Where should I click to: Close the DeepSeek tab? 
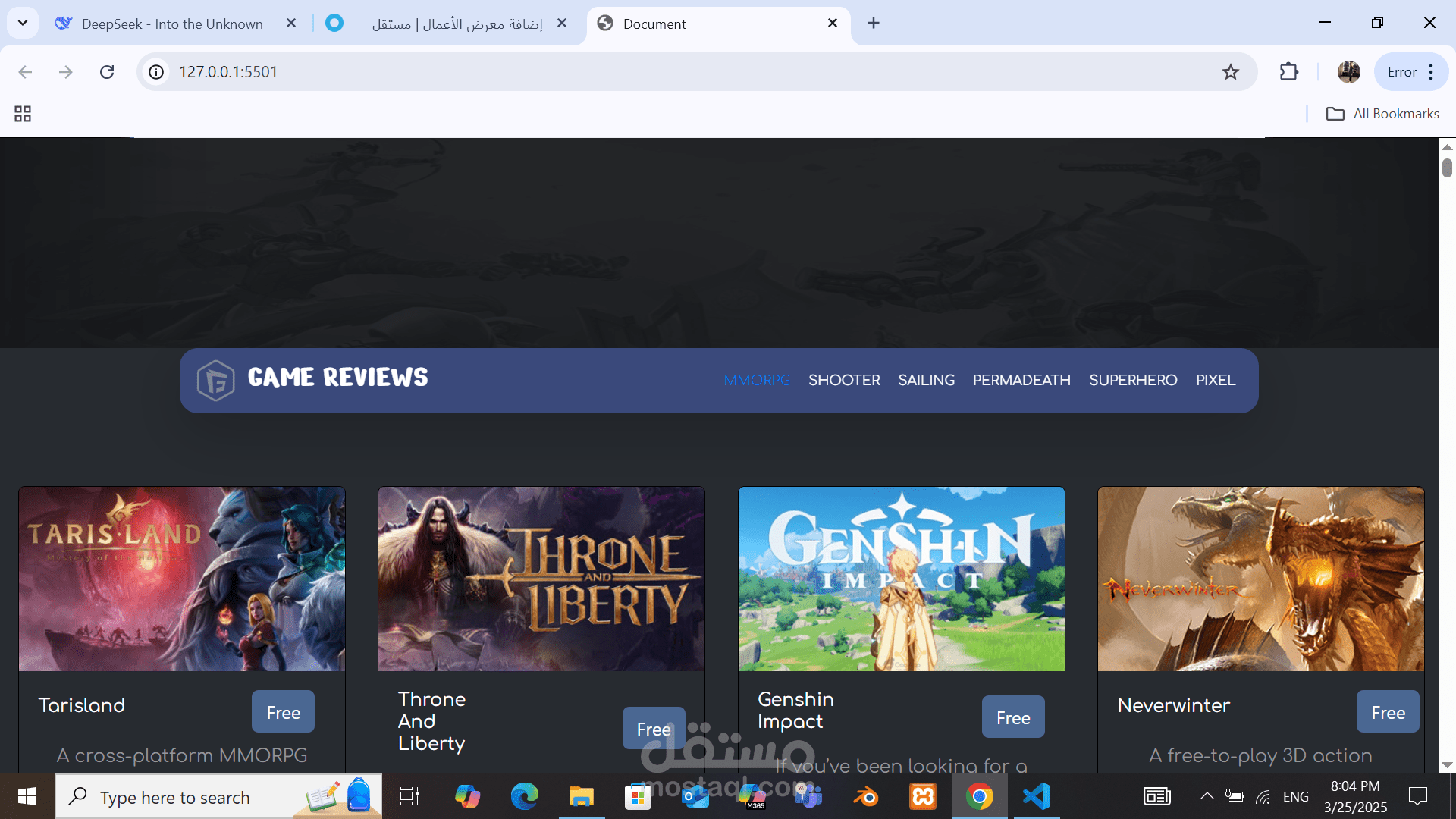[291, 24]
